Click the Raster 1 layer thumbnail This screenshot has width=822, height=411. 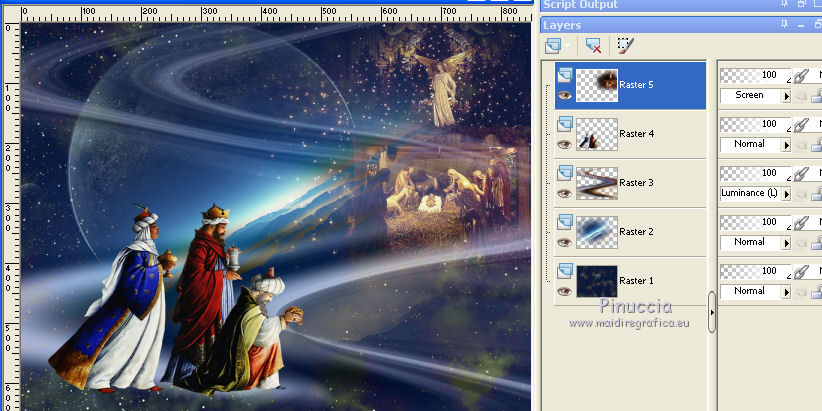point(597,281)
